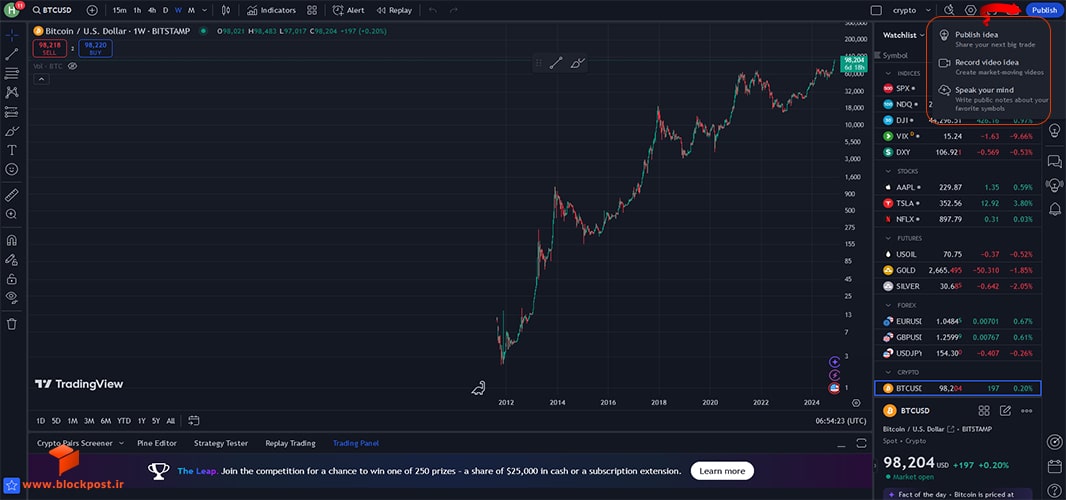Toggle stay in drawing mode

[x=12, y=259]
